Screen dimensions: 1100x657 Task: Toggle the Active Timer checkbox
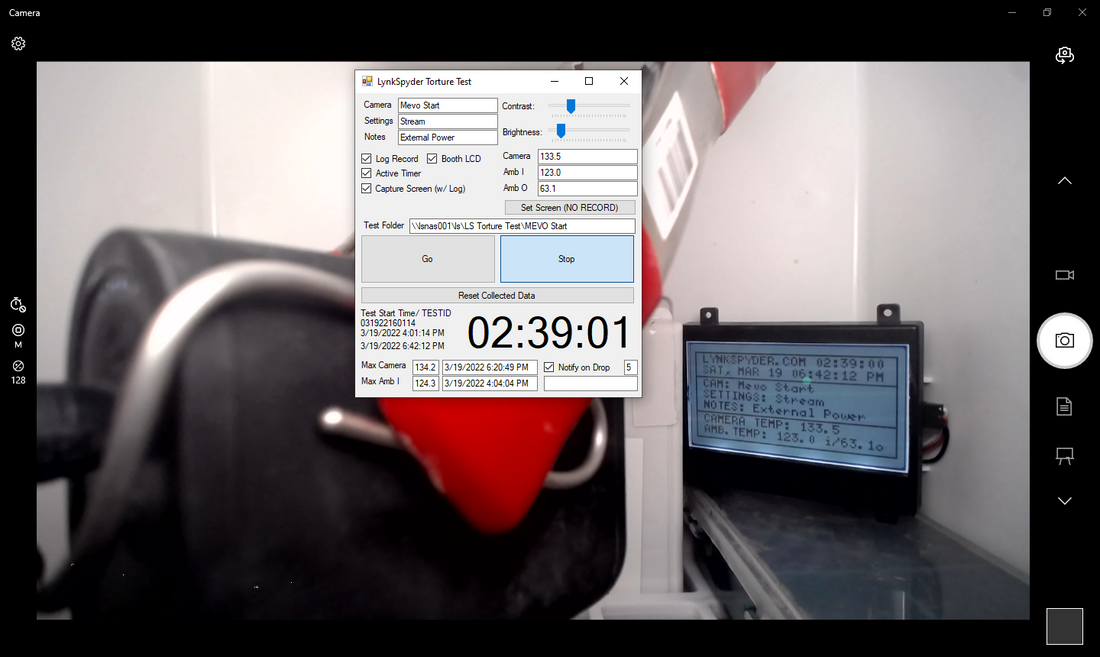pos(367,173)
